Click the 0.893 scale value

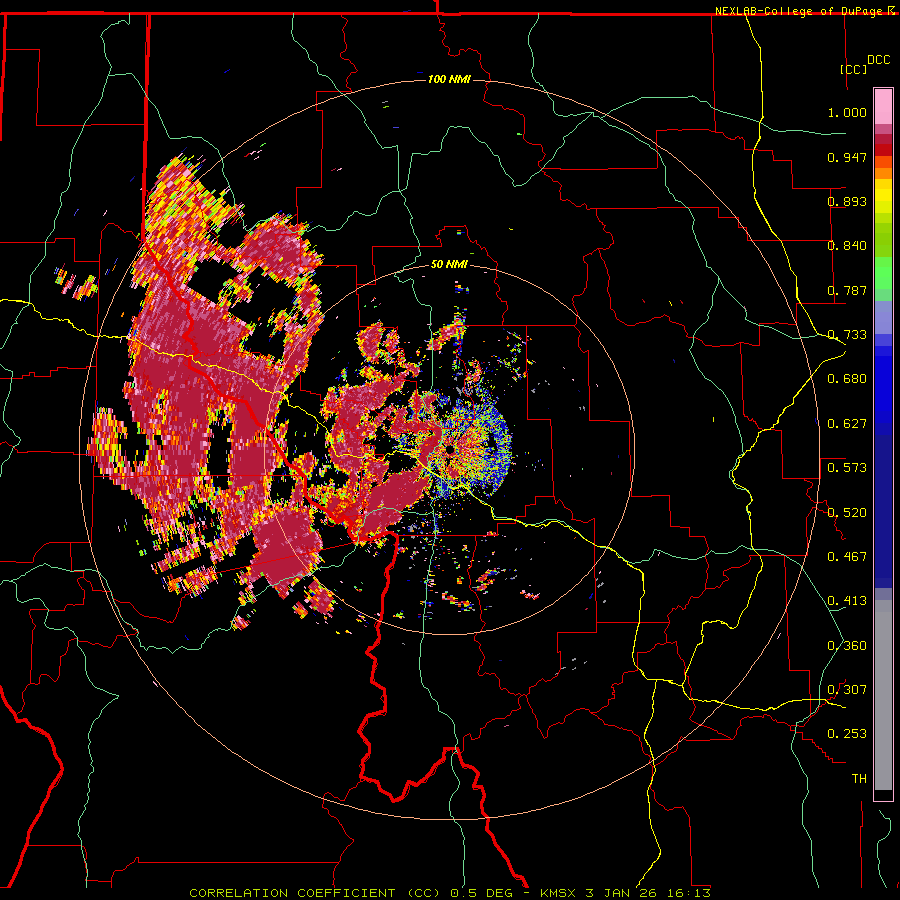point(847,201)
